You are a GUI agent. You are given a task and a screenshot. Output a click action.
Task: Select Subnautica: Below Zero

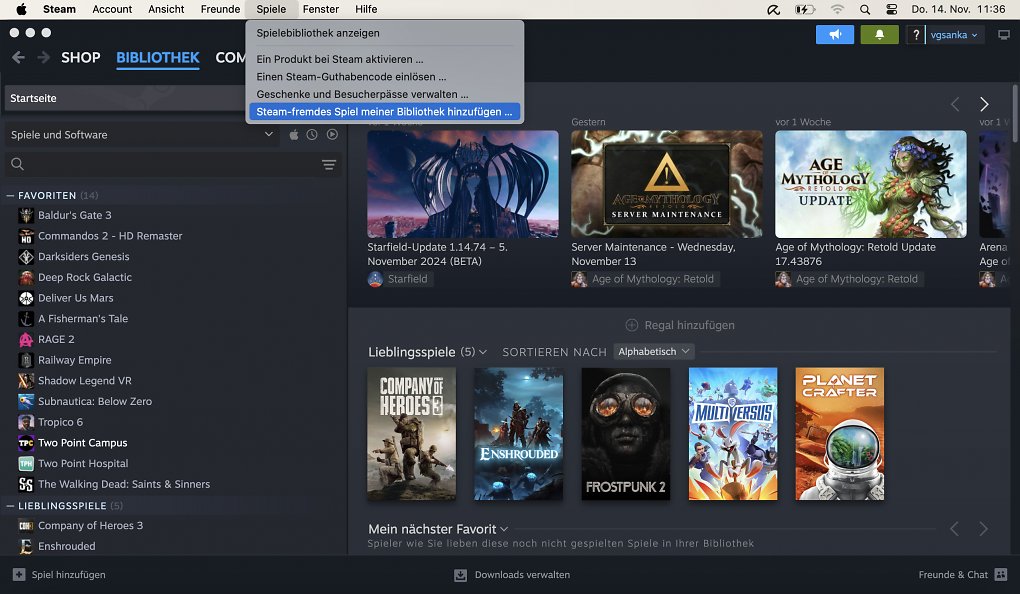tap(95, 401)
